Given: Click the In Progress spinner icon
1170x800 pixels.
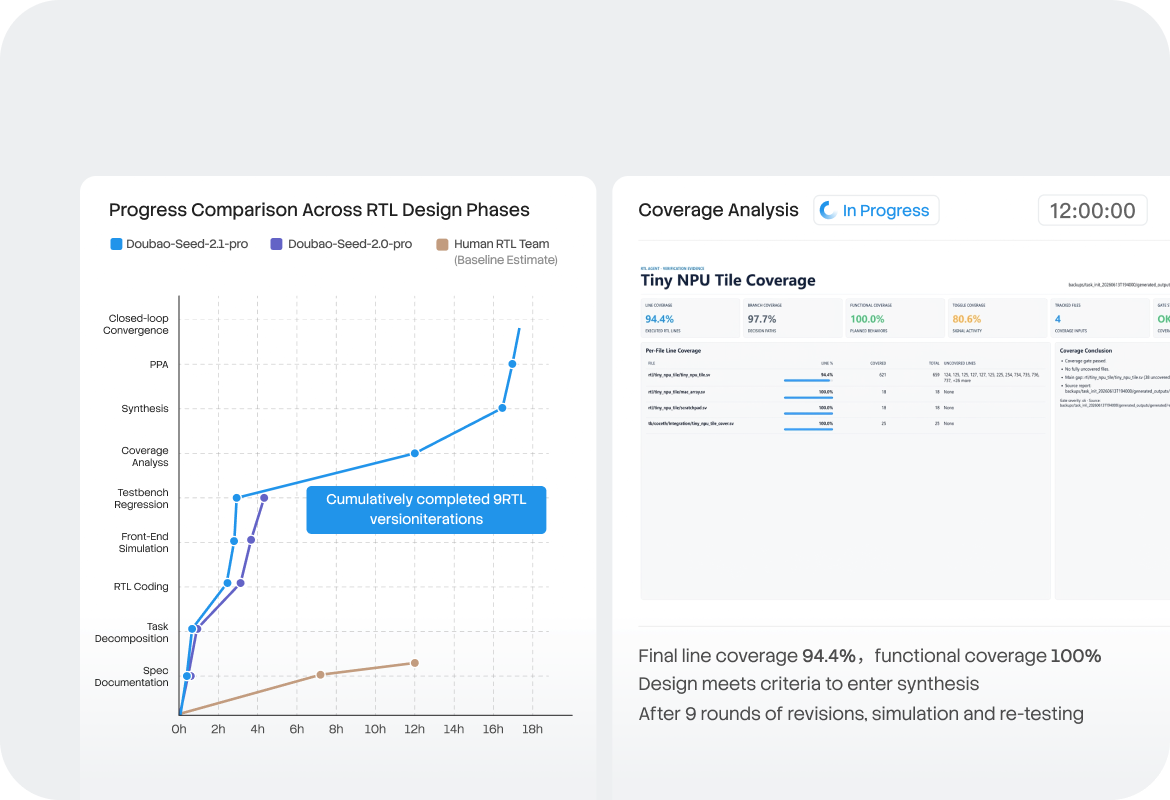Looking at the screenshot, I should [x=828, y=210].
